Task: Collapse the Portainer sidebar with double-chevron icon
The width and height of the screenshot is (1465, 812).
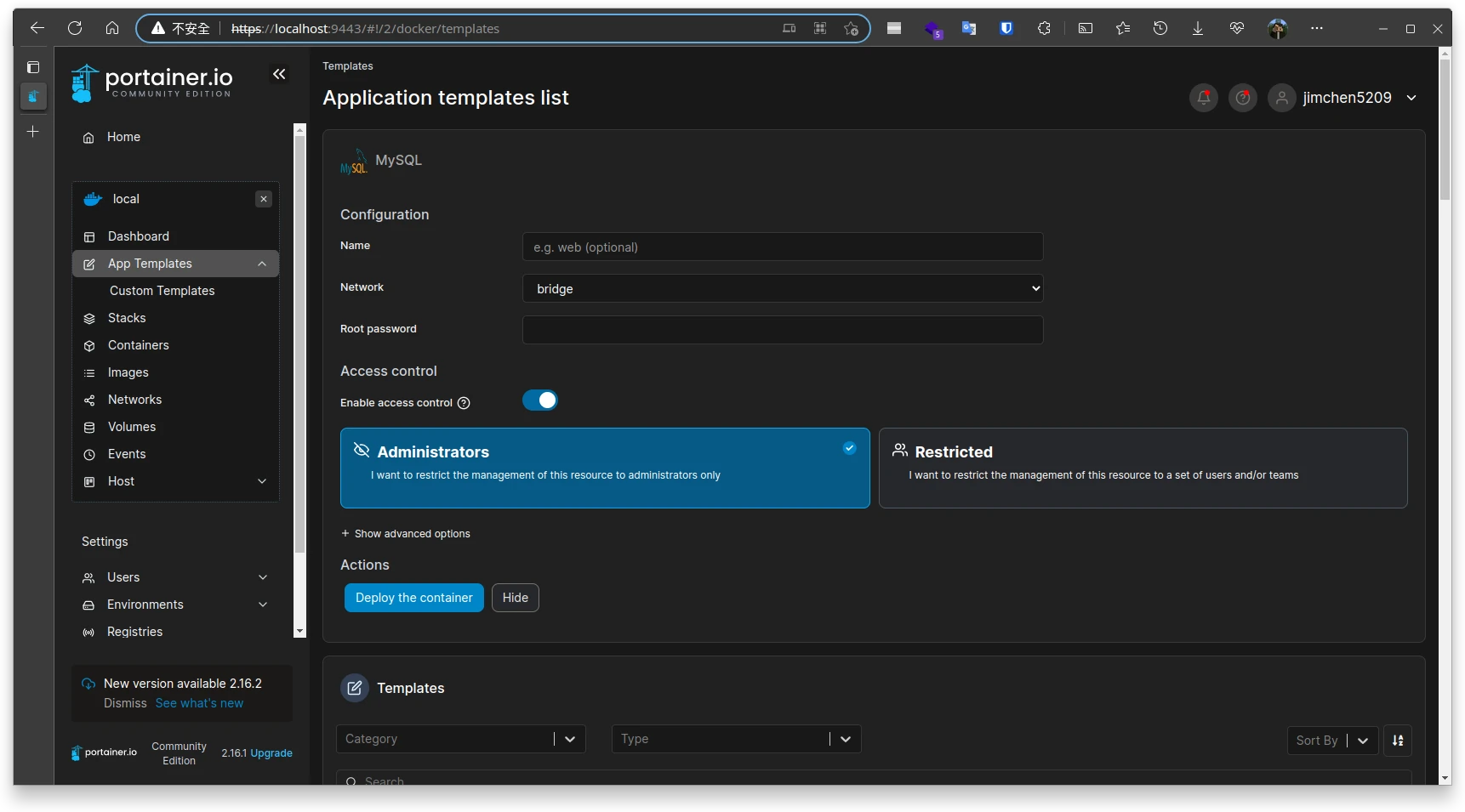Action: (x=279, y=75)
